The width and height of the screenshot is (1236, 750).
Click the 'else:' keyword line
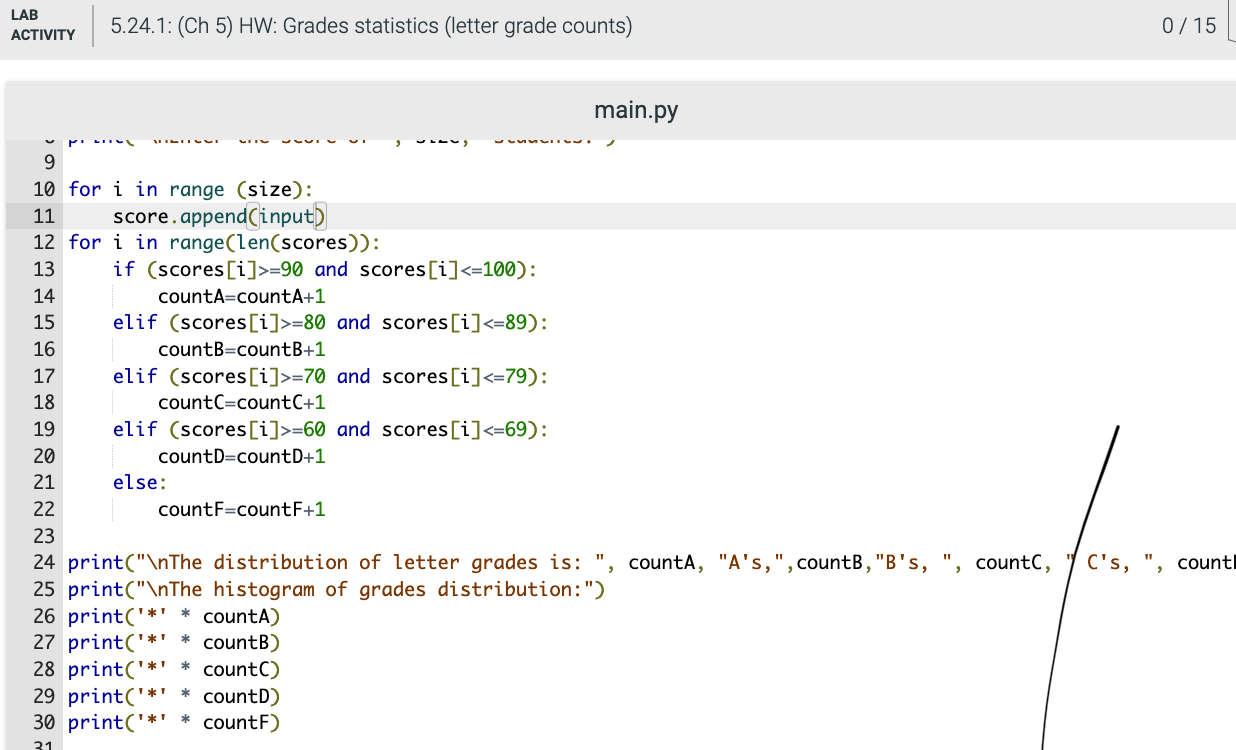pyautogui.click(x=140, y=483)
